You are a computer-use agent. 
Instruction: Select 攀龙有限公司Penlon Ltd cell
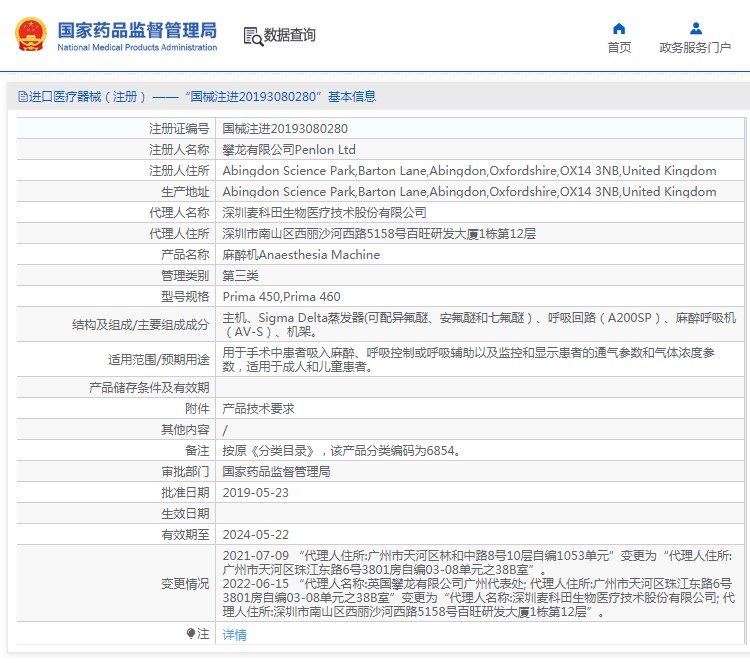289,150
